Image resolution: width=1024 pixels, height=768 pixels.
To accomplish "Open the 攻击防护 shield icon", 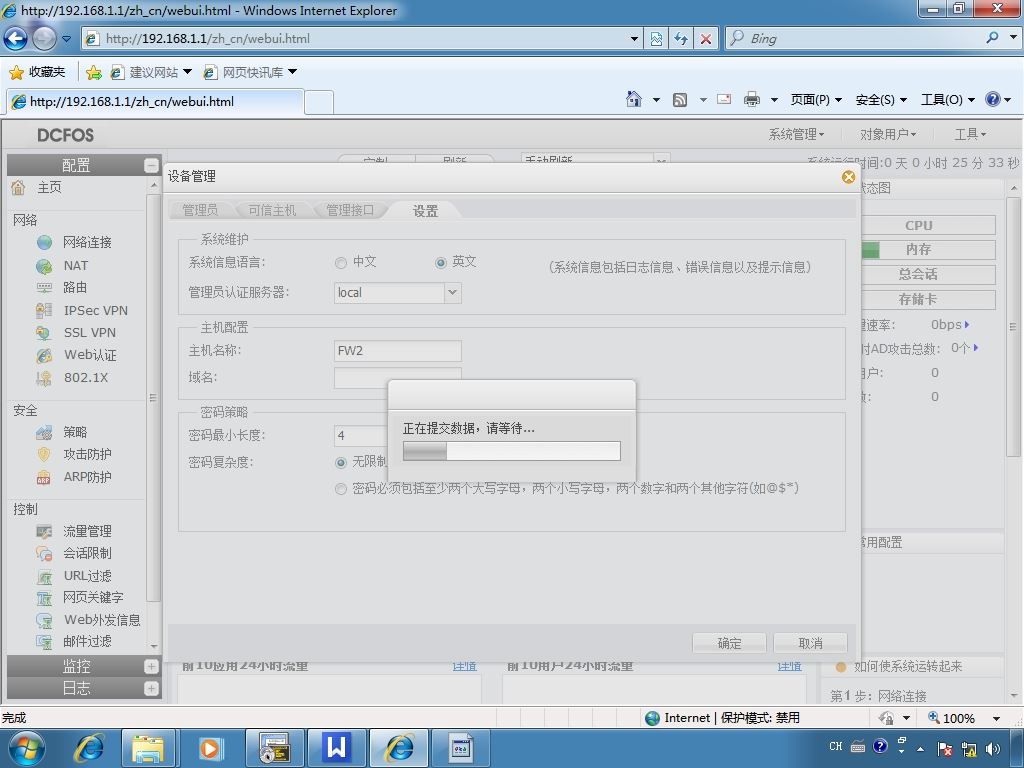I will [44, 455].
